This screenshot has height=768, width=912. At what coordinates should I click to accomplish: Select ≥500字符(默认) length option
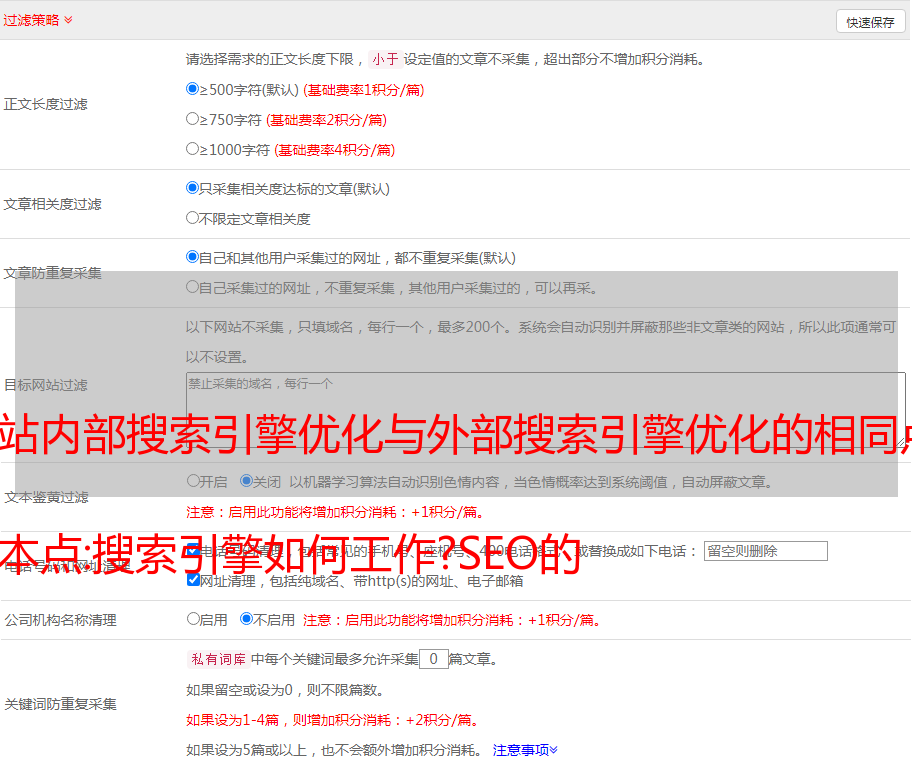pyautogui.click(x=192, y=88)
